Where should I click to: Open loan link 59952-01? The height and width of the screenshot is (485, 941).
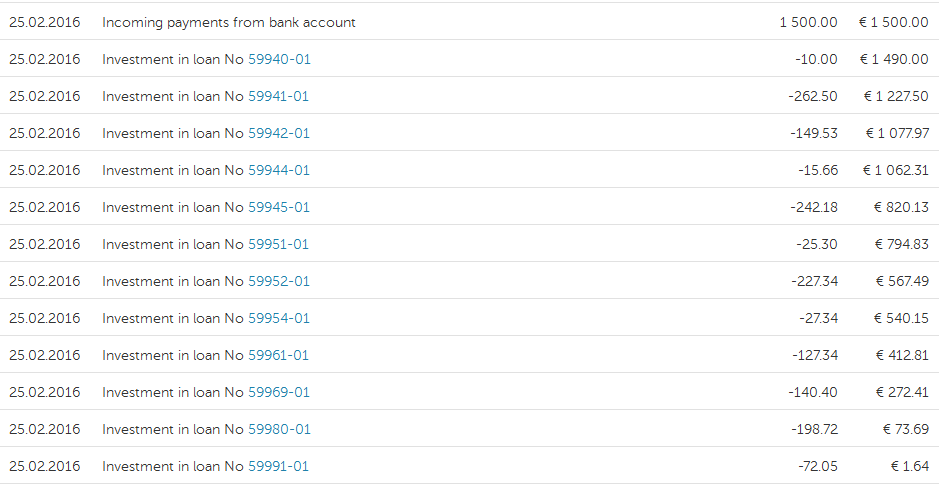pos(279,282)
